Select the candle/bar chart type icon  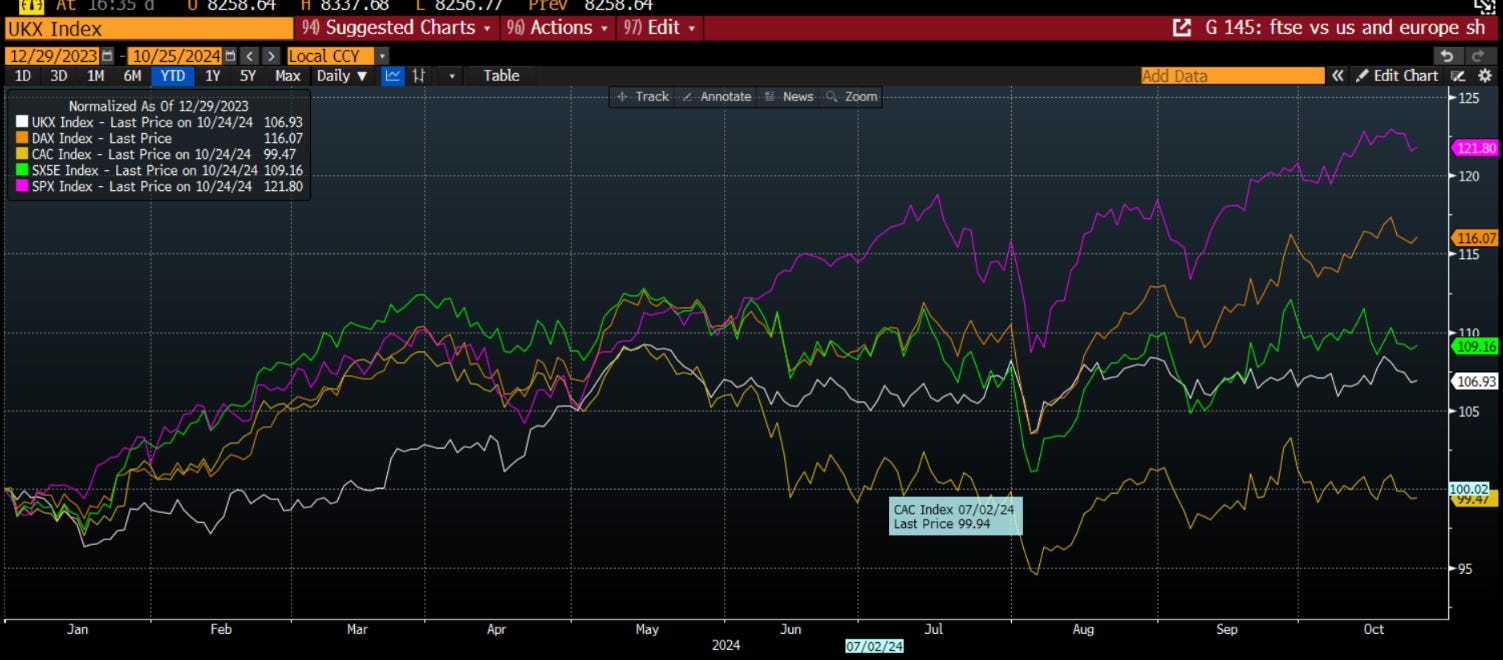[x=420, y=76]
